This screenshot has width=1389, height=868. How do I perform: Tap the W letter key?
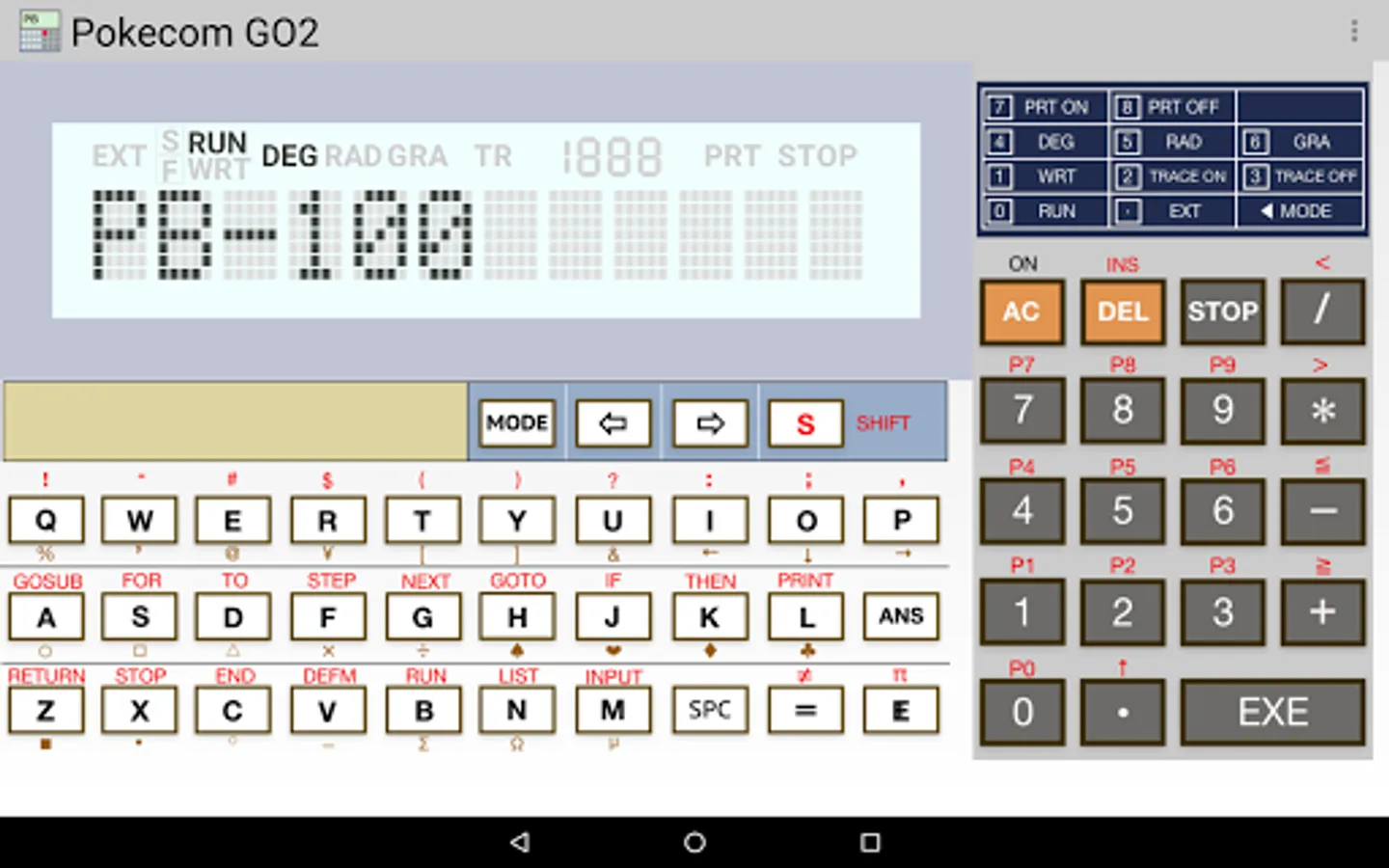(140, 521)
